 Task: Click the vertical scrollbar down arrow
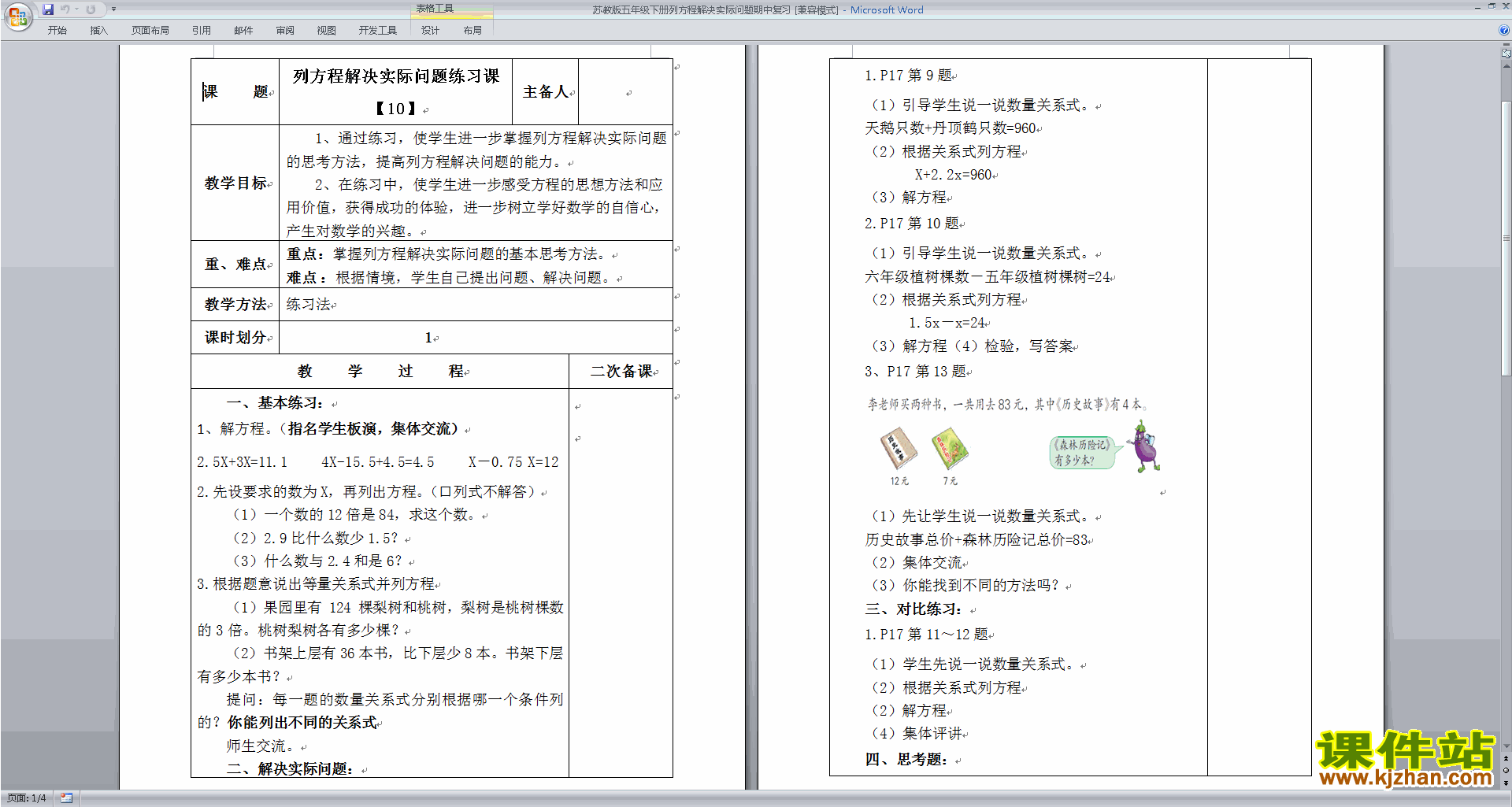[1506, 746]
